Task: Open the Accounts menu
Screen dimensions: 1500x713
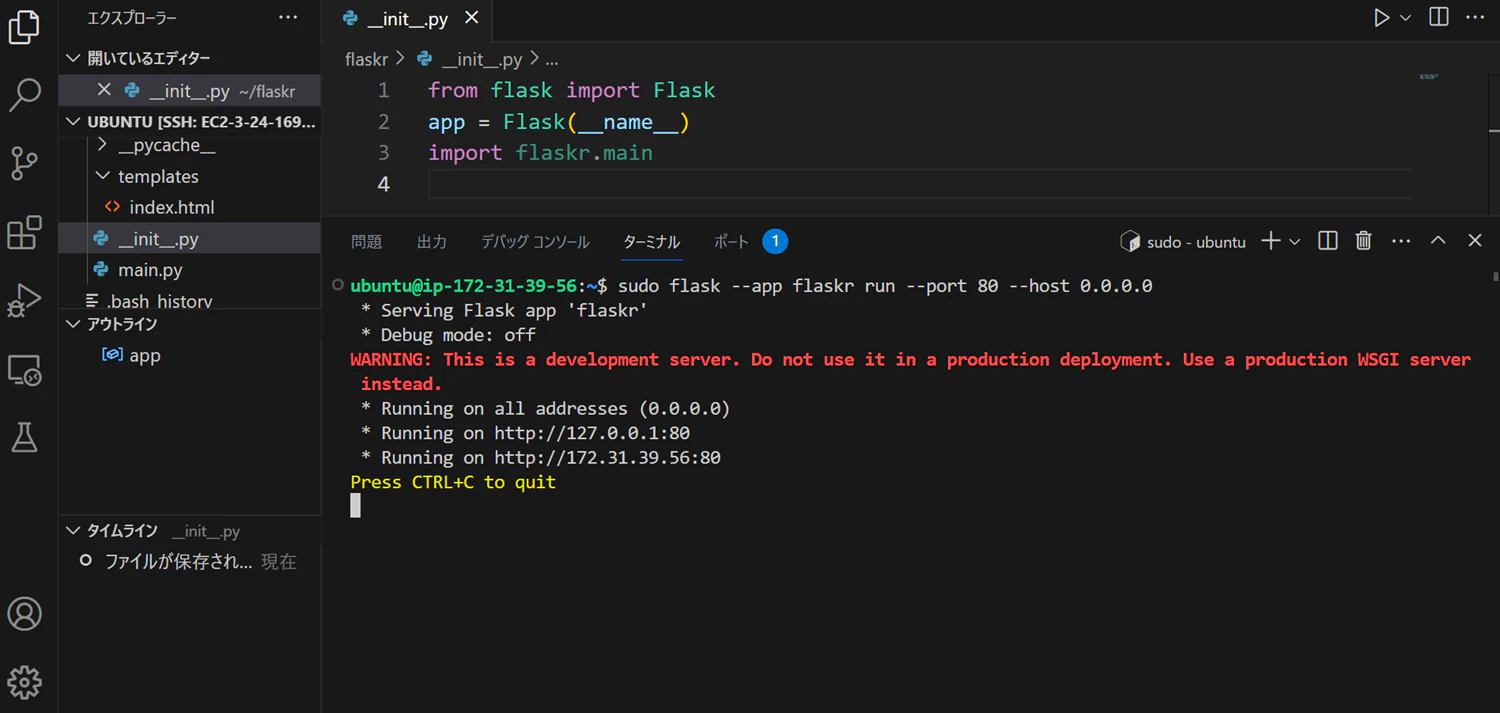Action: pyautogui.click(x=24, y=614)
